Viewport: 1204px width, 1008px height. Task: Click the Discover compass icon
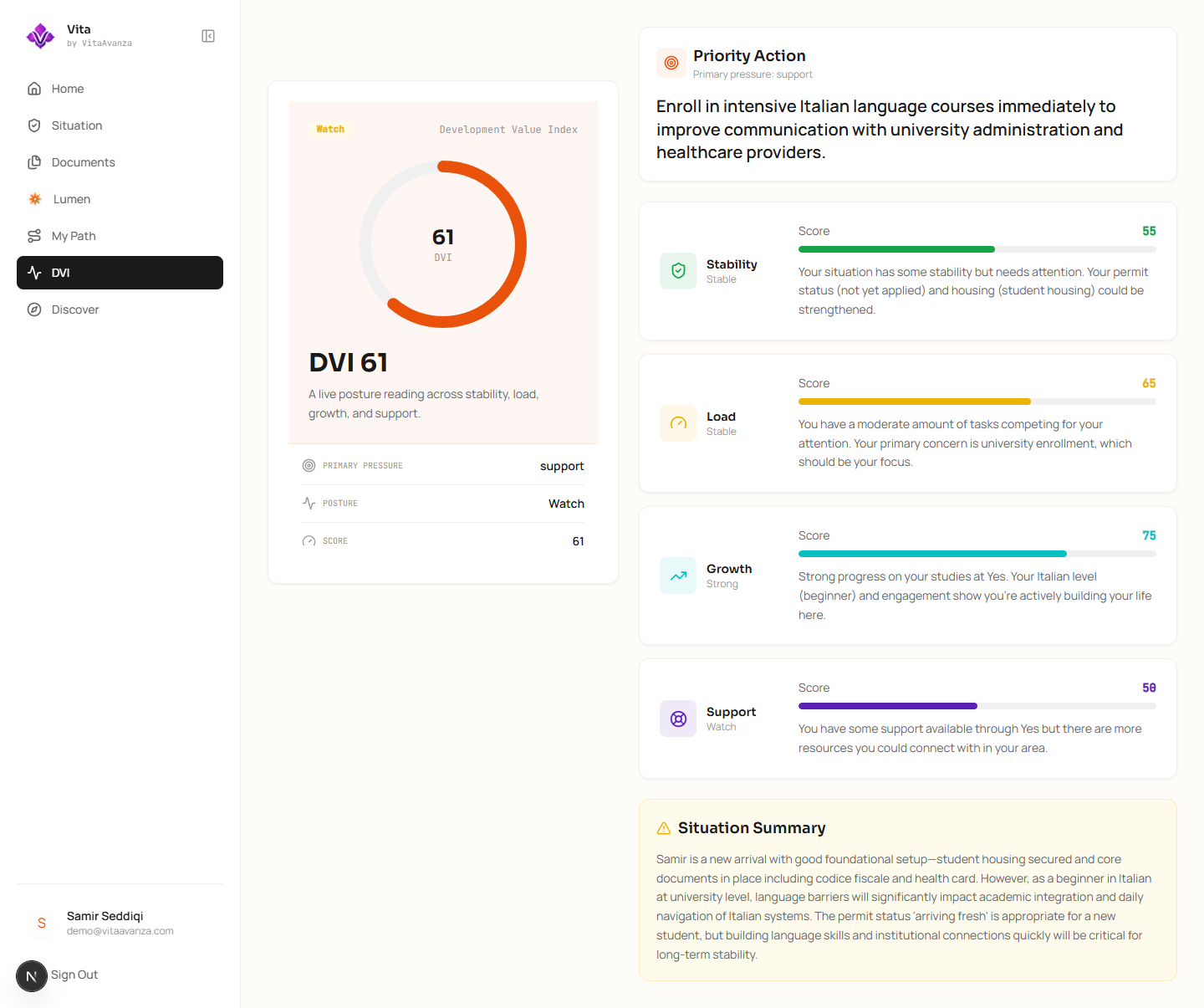tap(34, 310)
